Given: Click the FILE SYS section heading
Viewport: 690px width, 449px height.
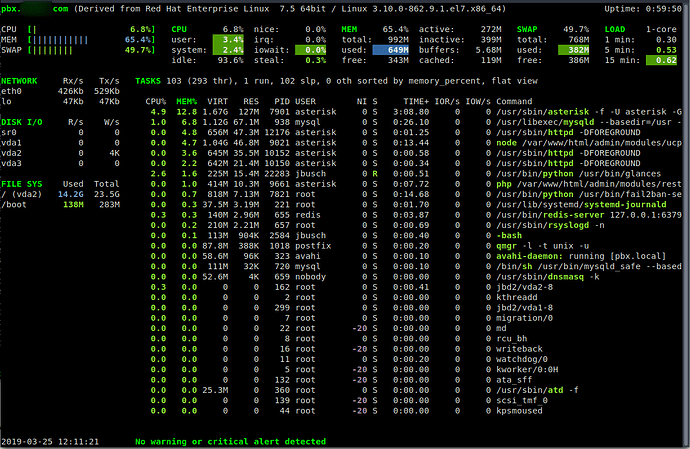Looking at the screenshot, I should (x=22, y=184).
